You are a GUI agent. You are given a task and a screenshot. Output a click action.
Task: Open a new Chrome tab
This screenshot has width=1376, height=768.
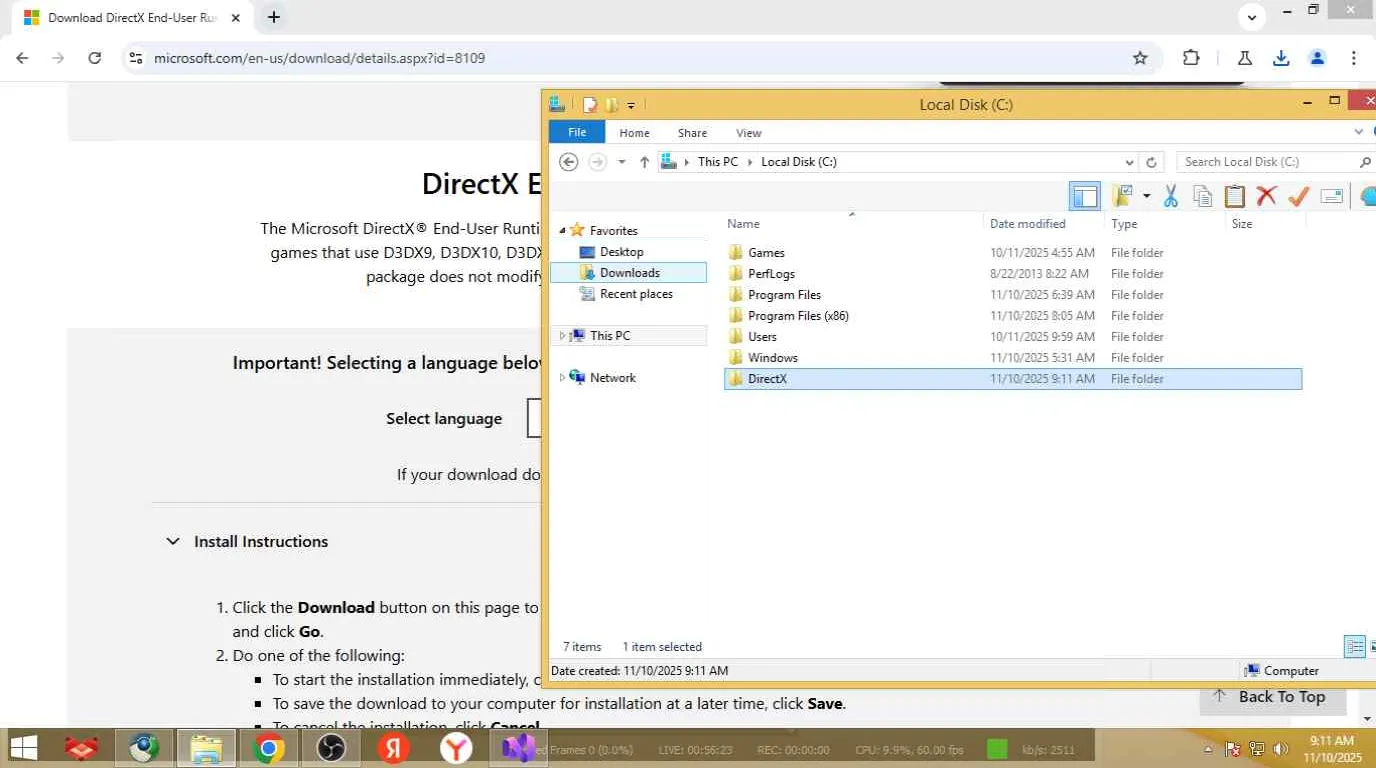[x=273, y=17]
